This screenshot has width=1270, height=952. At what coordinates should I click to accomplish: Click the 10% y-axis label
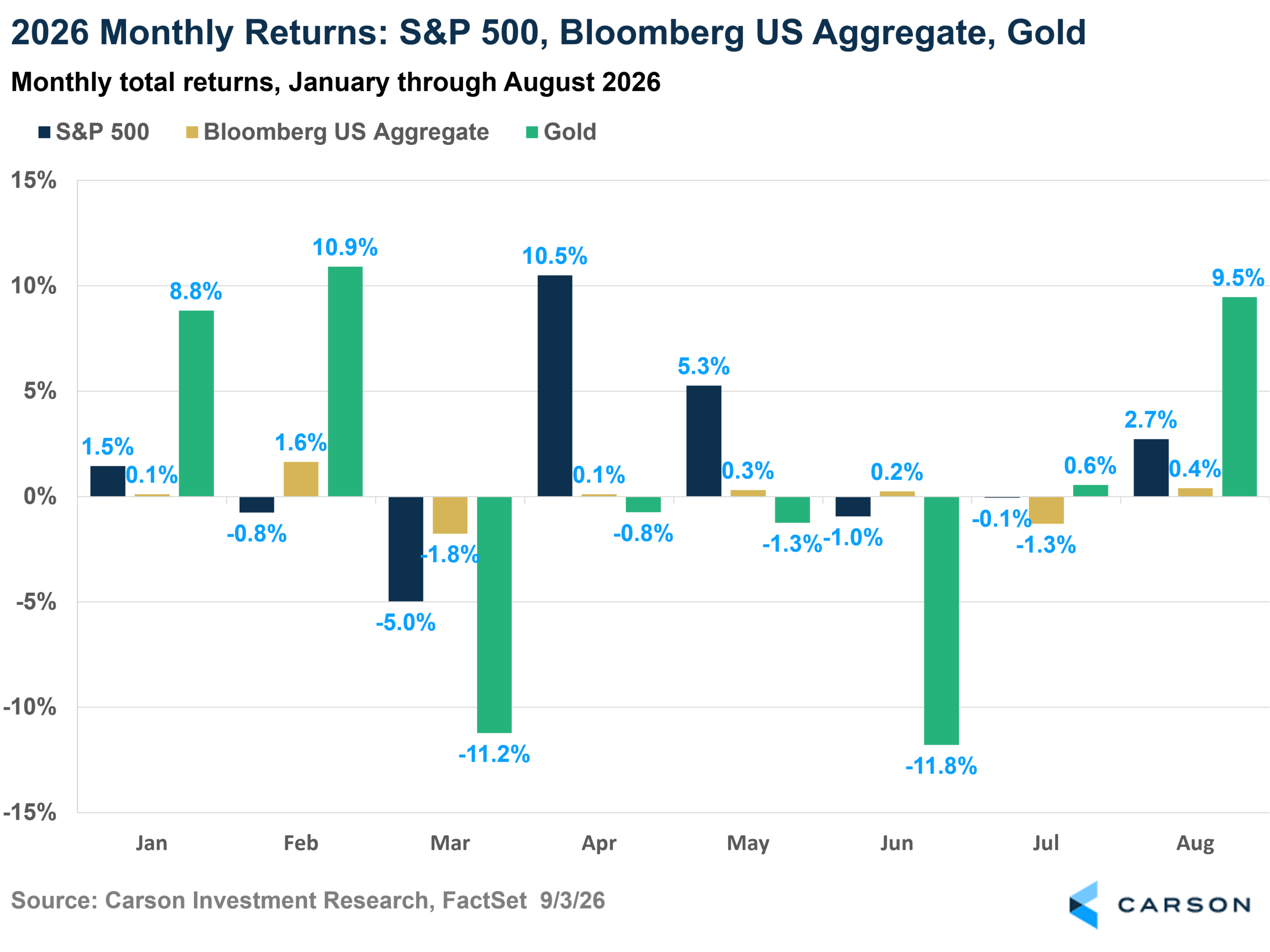[x=33, y=286]
